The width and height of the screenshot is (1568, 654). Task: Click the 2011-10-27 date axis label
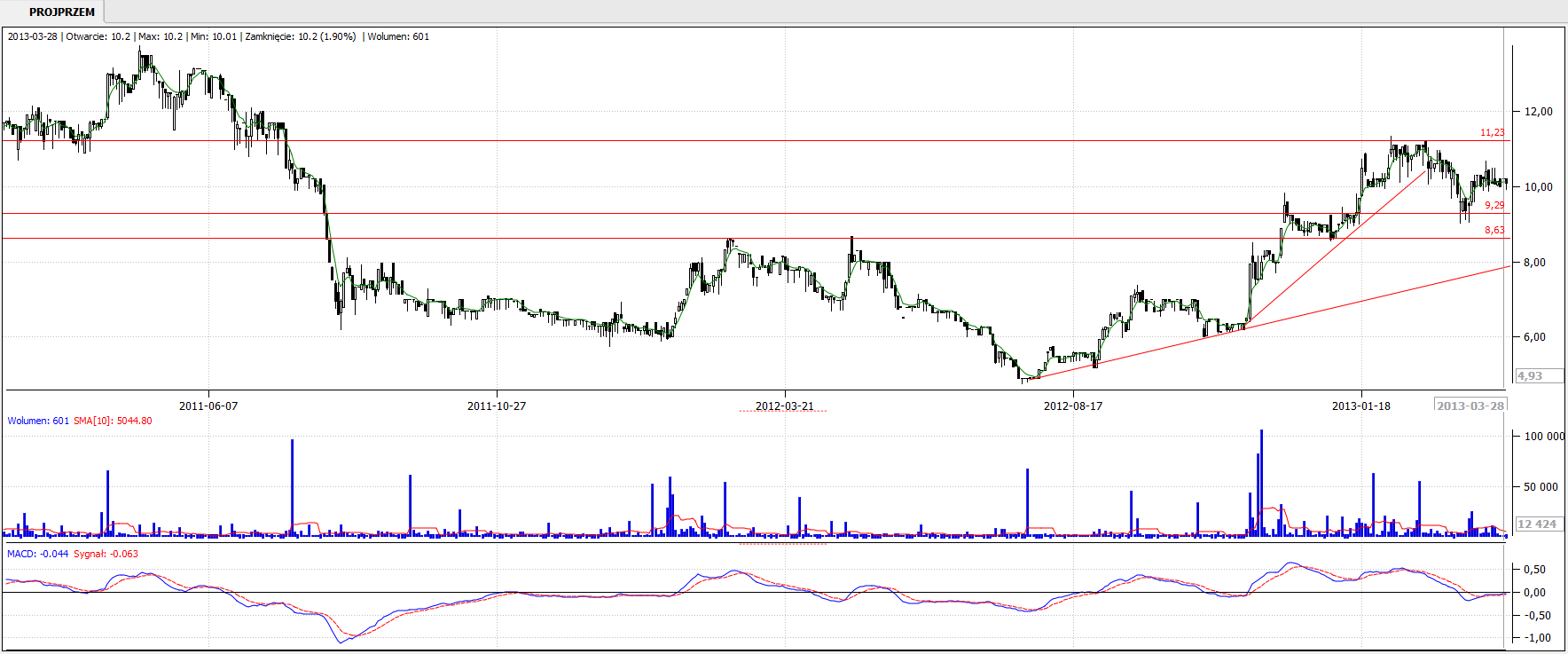497,406
